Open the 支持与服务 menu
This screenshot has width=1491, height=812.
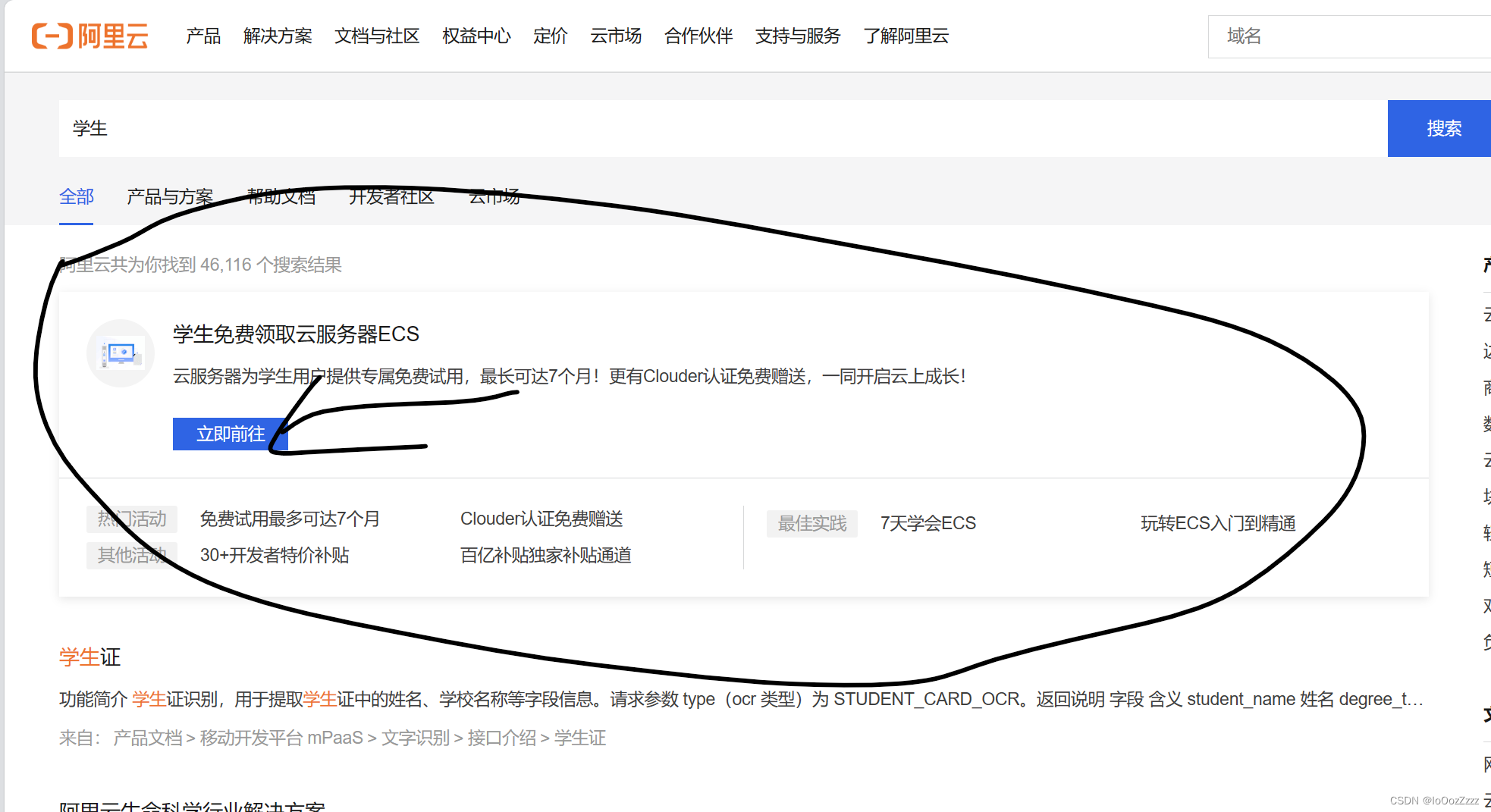pos(798,36)
